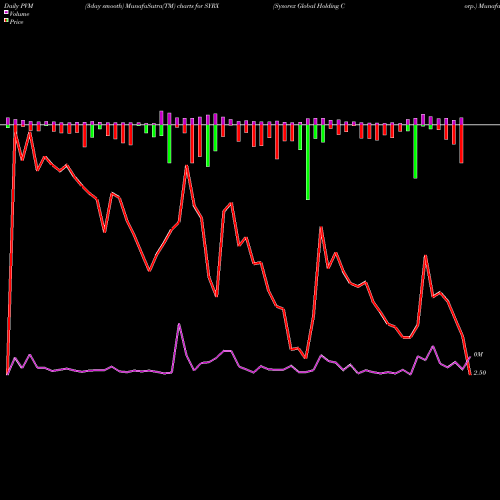Click the '0M' volume axis label

478,355
